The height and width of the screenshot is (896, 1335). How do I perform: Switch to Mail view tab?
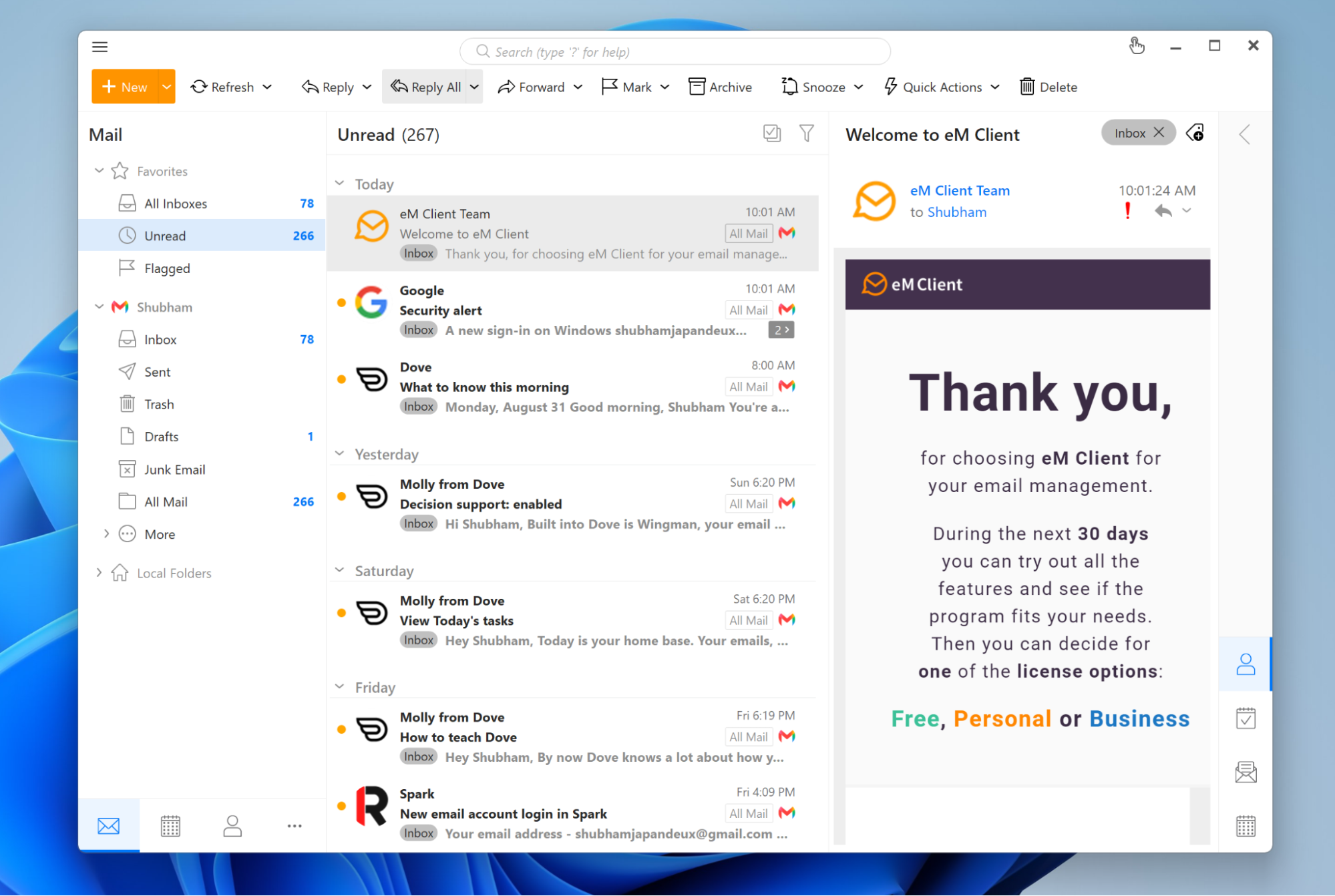point(108,826)
